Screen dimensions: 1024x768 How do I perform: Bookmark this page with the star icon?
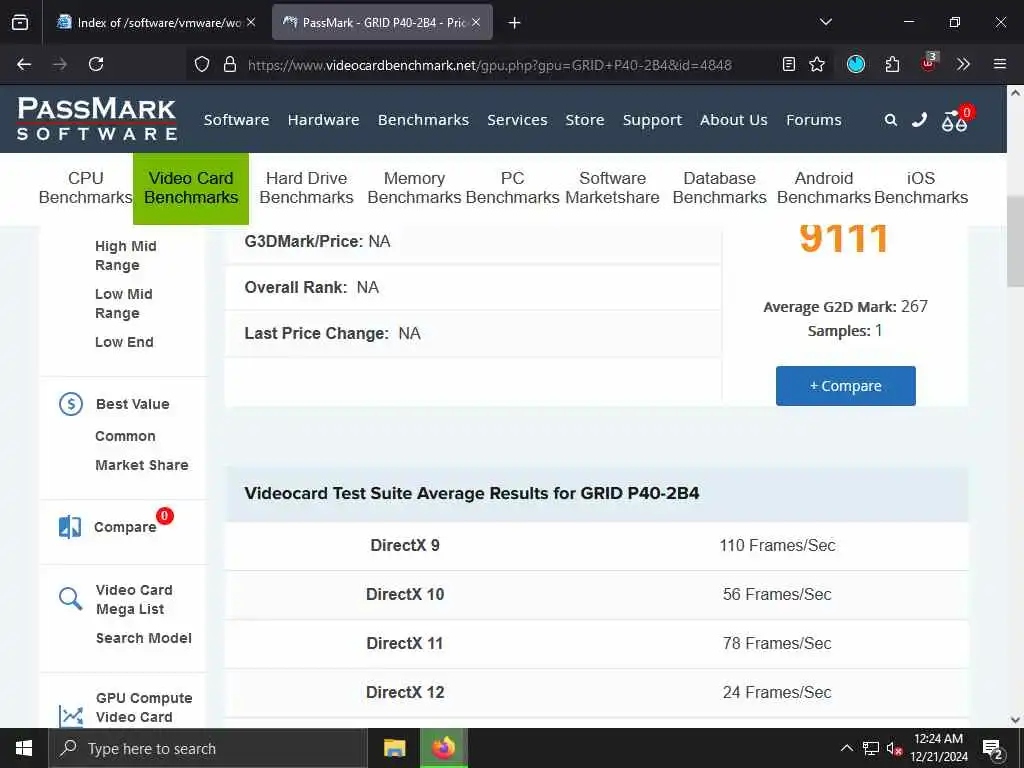817,64
